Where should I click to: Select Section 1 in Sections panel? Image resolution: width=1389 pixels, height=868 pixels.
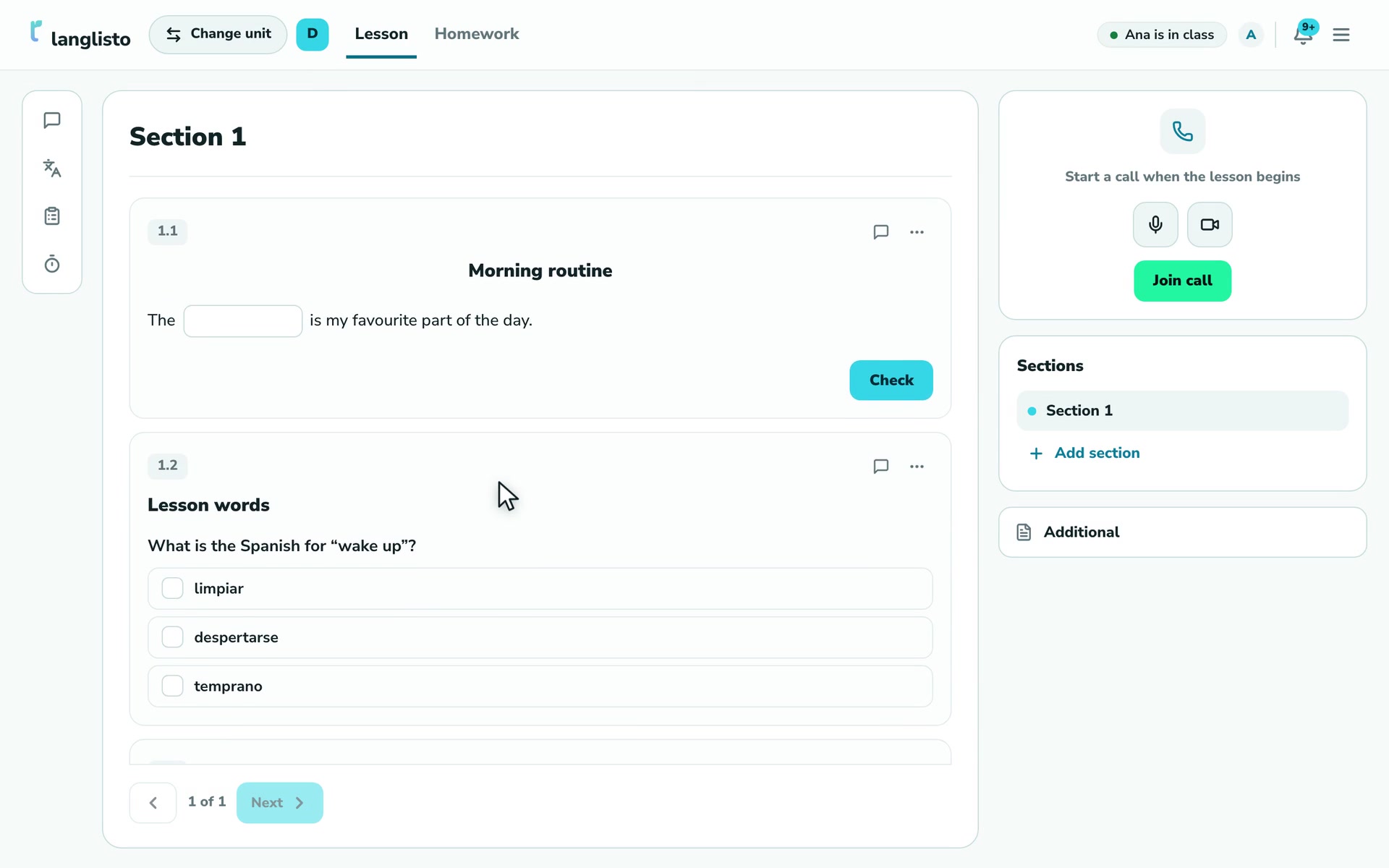click(x=1182, y=410)
